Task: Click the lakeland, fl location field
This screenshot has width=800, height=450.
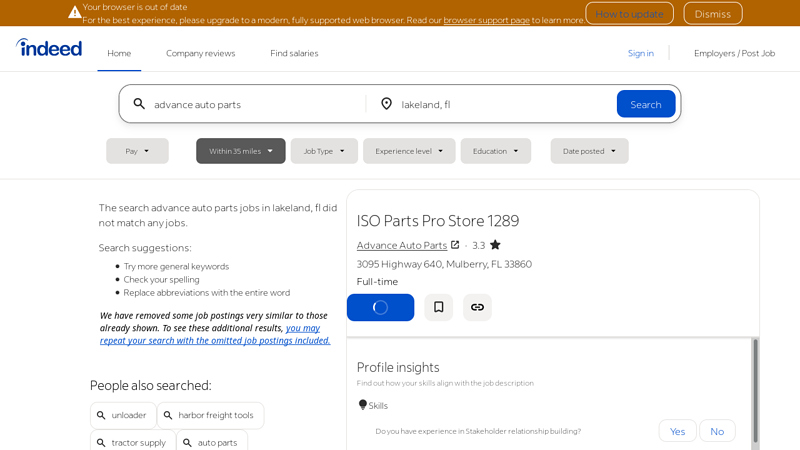Action: click(x=500, y=104)
